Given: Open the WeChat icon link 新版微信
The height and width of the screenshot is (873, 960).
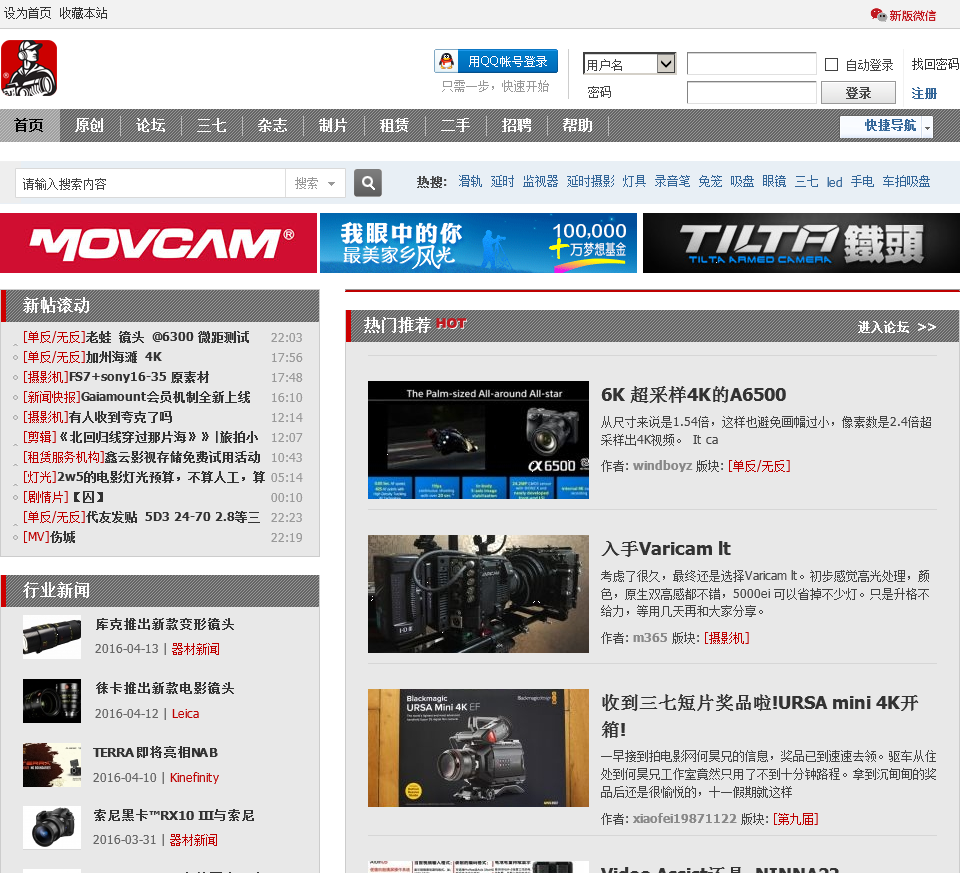Looking at the screenshot, I should 904,15.
